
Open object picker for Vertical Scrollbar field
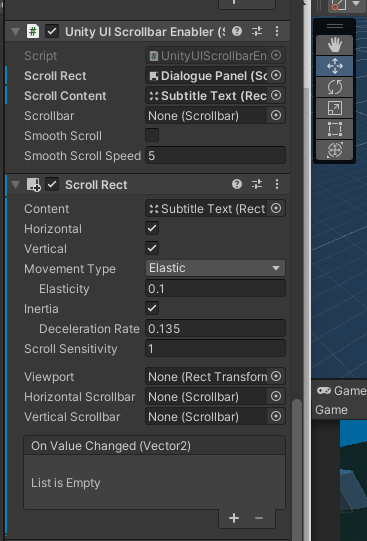click(276, 416)
